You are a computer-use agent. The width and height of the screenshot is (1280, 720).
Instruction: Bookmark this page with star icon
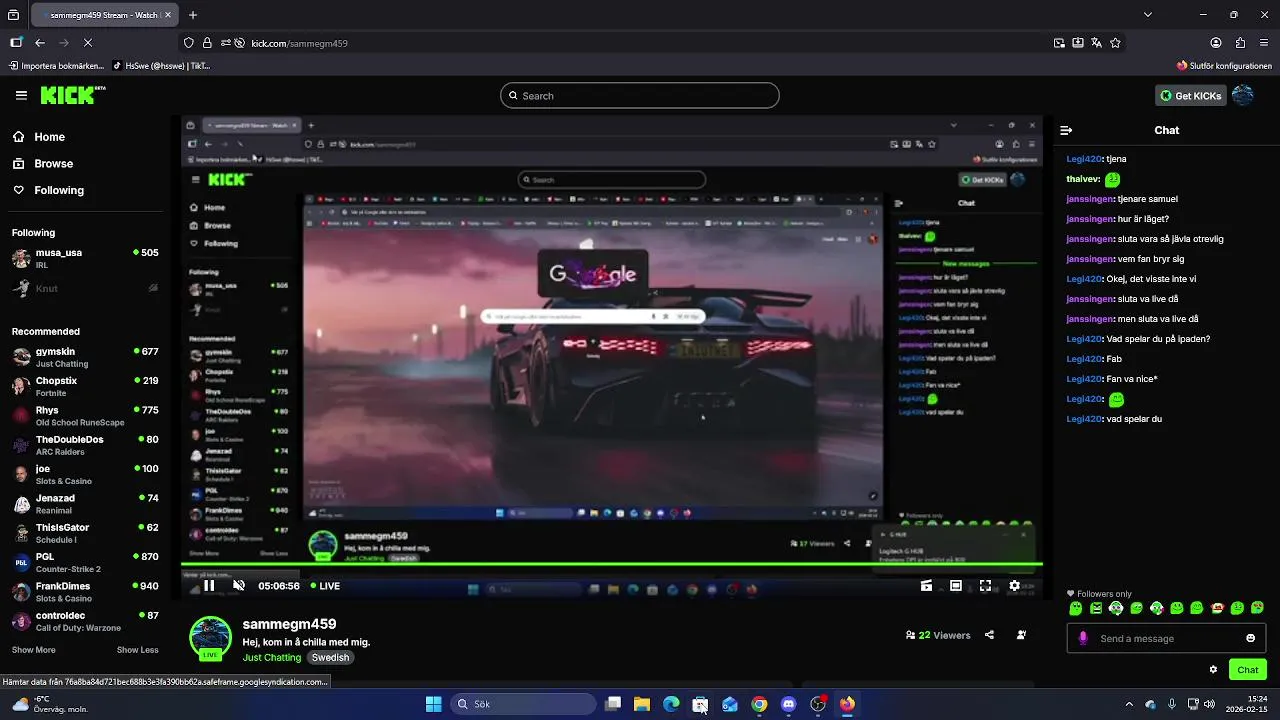pyautogui.click(x=1115, y=43)
